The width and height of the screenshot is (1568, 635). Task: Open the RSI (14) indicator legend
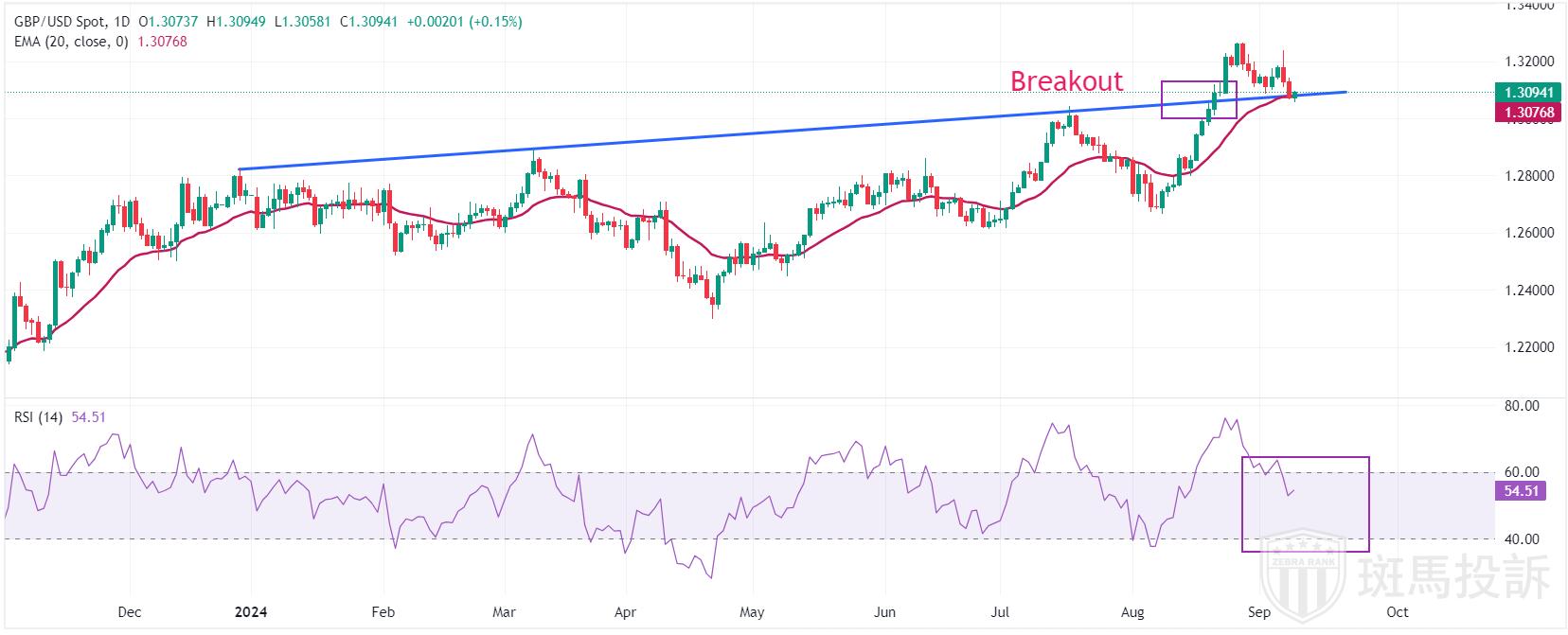38,417
